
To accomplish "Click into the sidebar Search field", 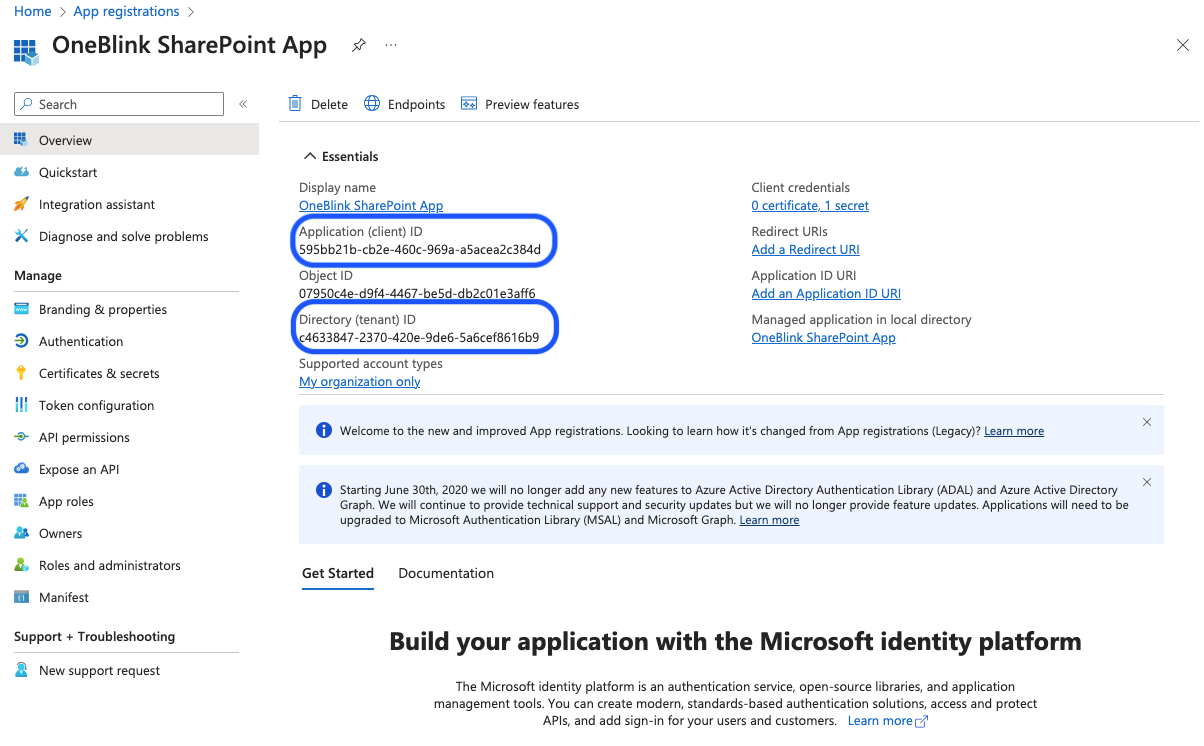I will [x=119, y=104].
